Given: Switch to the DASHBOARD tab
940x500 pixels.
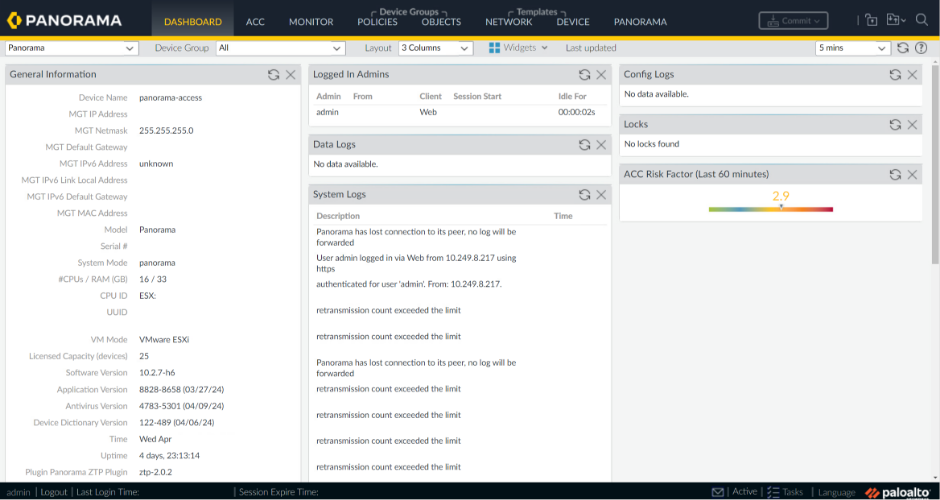Looking at the screenshot, I should [193, 22].
